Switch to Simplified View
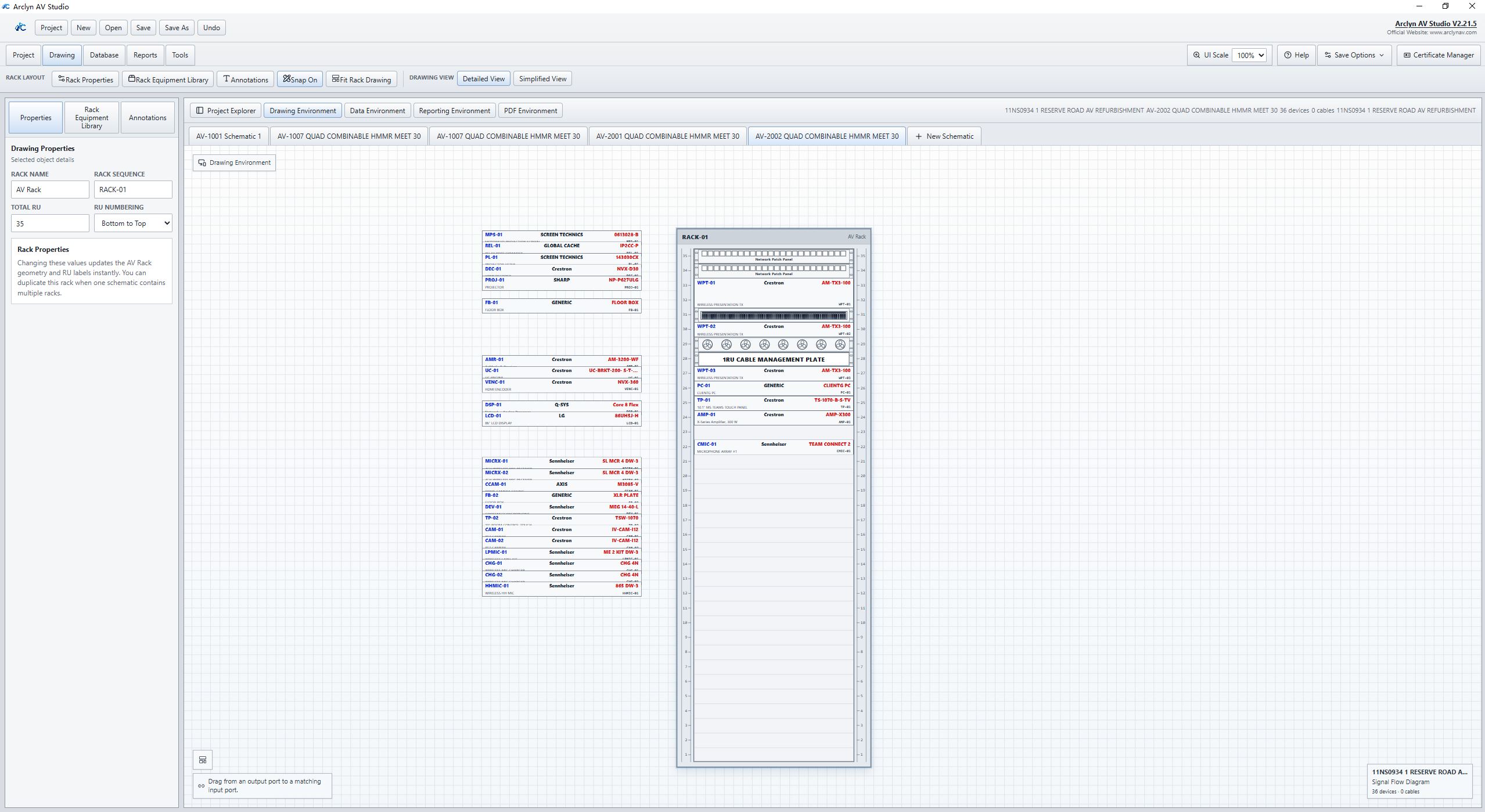Viewport: 1485px width, 812px height. click(x=542, y=79)
